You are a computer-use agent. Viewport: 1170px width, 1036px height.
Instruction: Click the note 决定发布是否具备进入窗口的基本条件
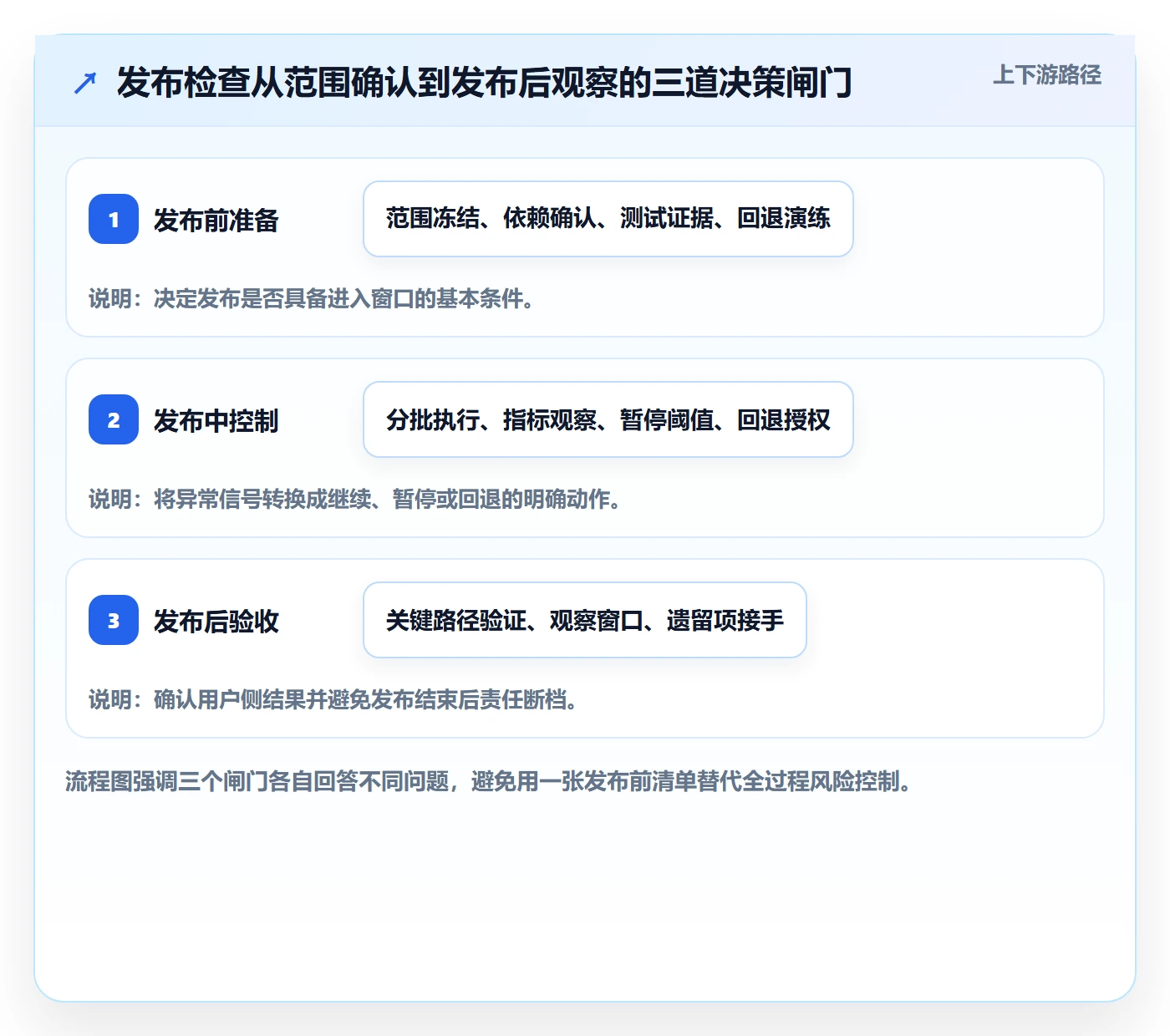click(311, 298)
